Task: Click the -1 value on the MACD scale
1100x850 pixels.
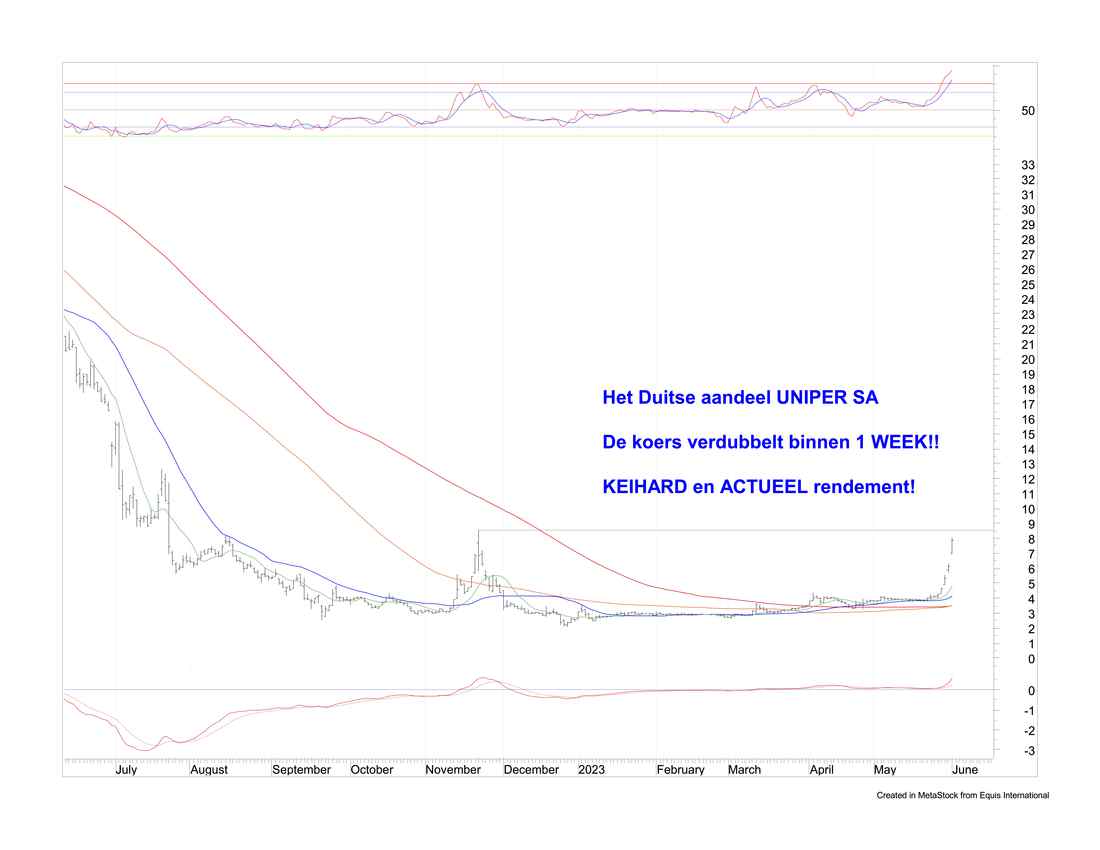Action: tap(1029, 711)
